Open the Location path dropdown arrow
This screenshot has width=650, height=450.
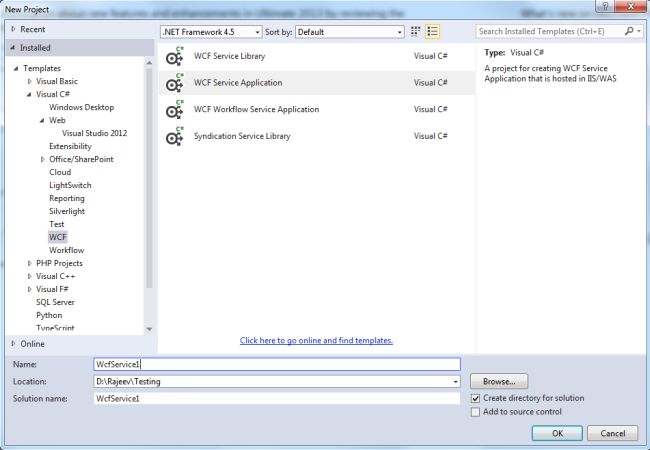[456, 382]
